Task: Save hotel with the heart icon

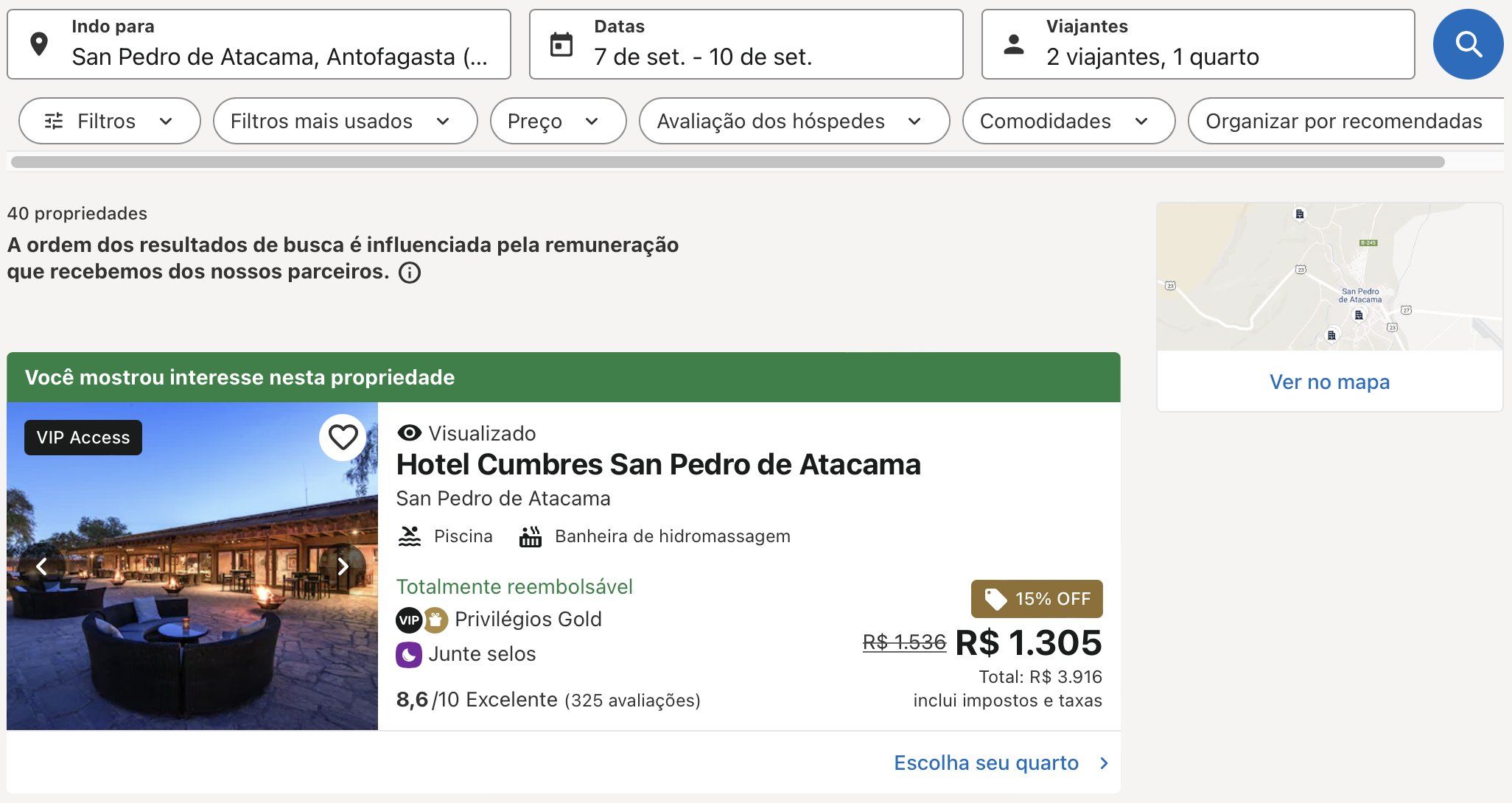Action: point(343,438)
